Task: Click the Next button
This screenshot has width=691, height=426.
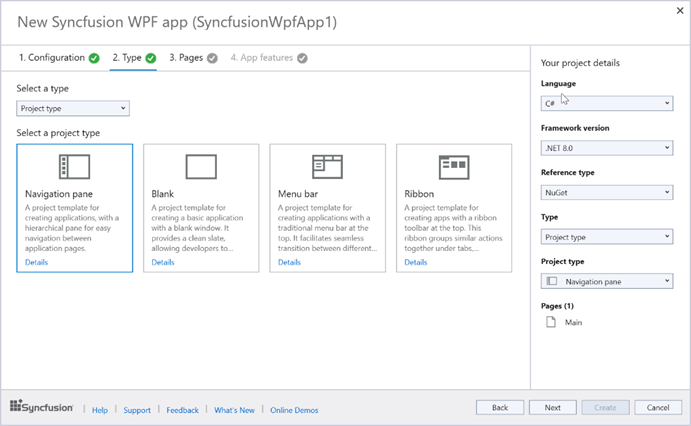Action: click(552, 408)
